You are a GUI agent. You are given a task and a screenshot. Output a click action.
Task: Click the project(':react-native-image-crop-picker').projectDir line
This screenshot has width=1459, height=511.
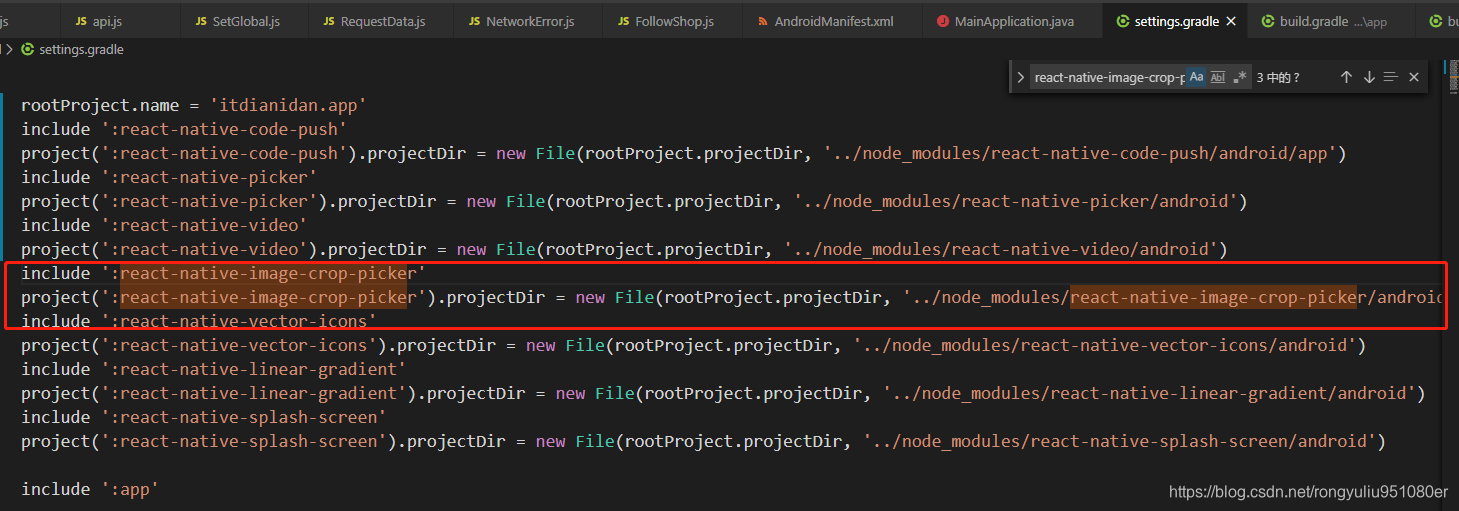tap(731, 297)
